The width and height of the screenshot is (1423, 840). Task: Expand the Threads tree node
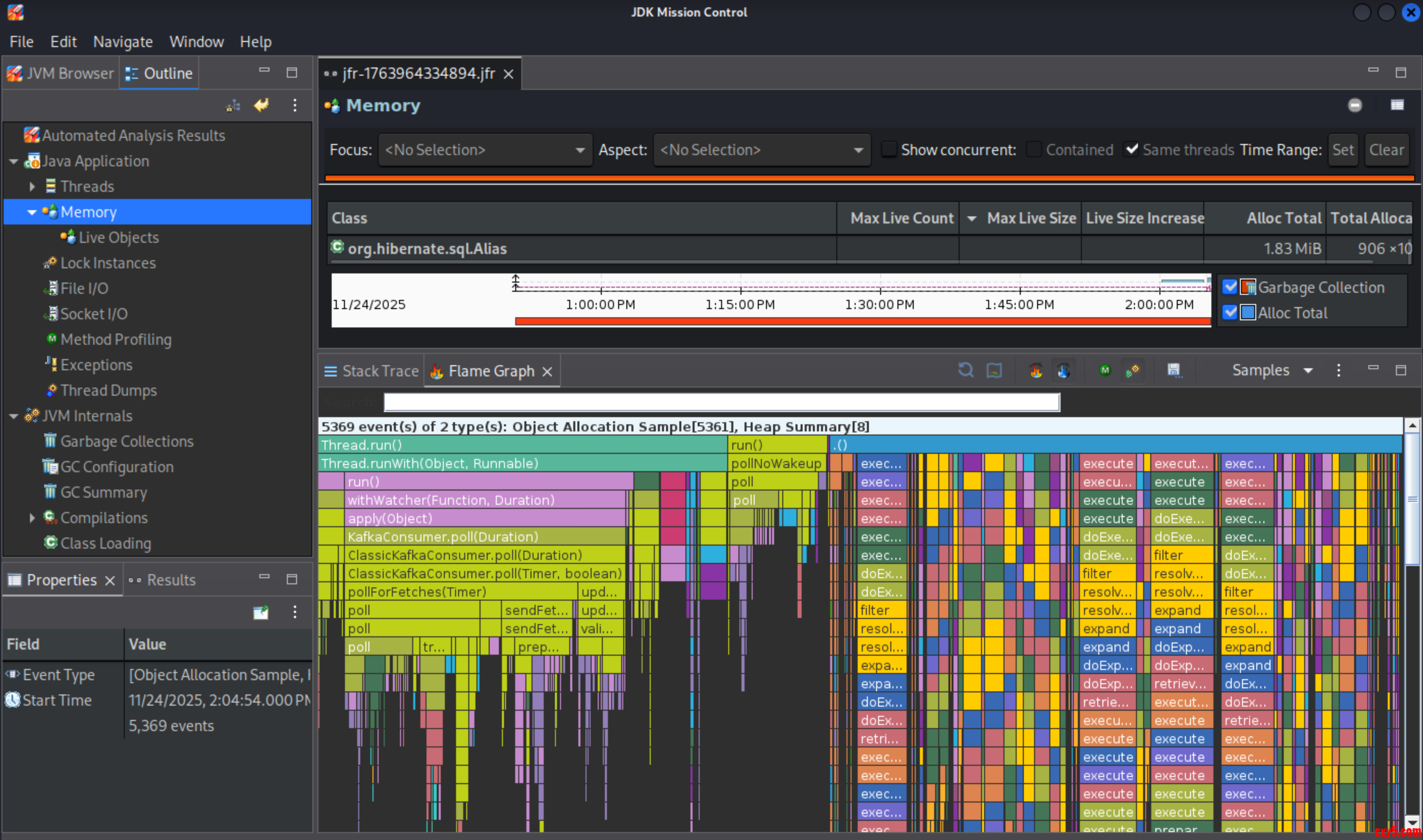coord(32,186)
